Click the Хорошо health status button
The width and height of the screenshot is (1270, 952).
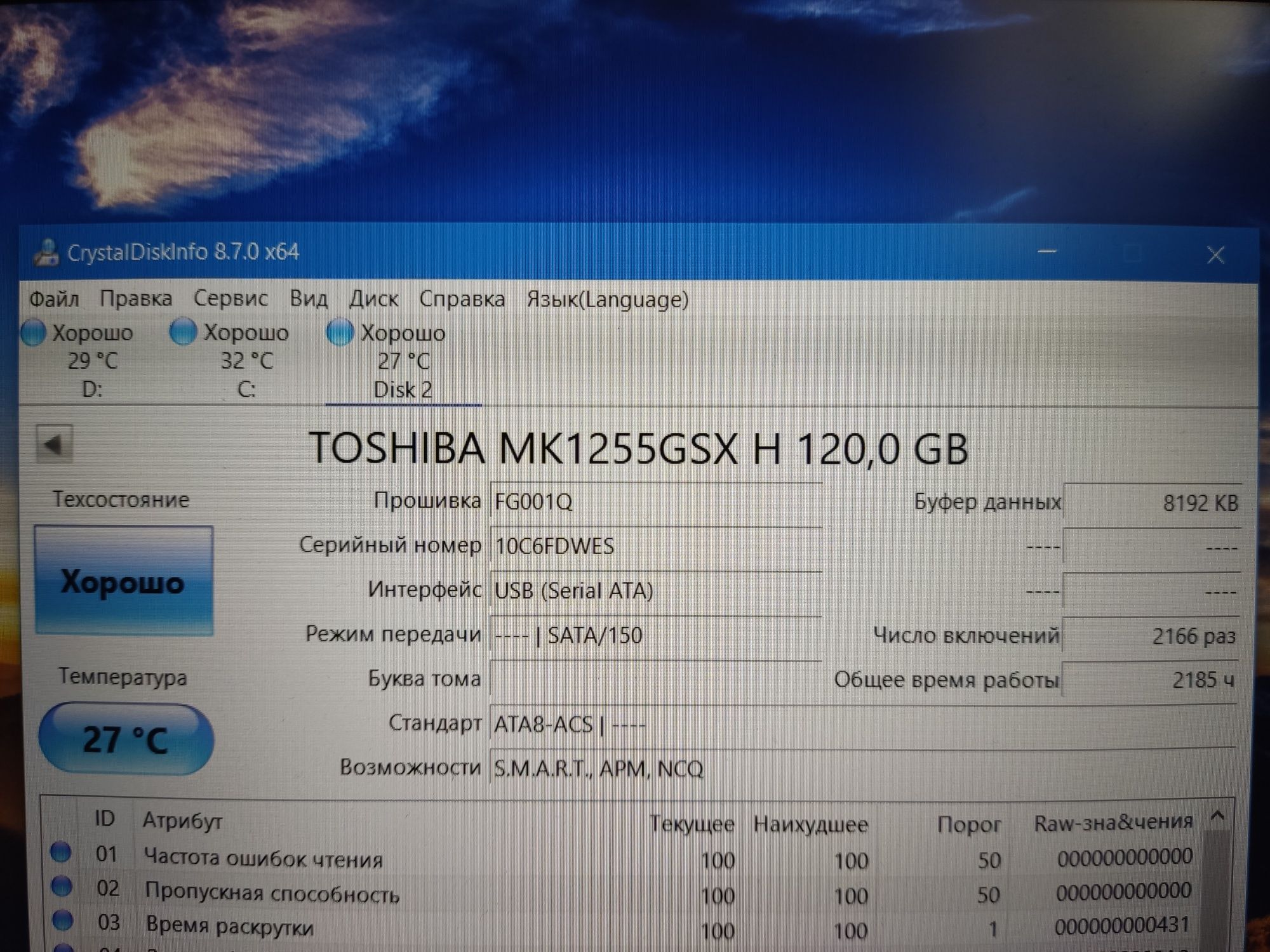(x=124, y=581)
